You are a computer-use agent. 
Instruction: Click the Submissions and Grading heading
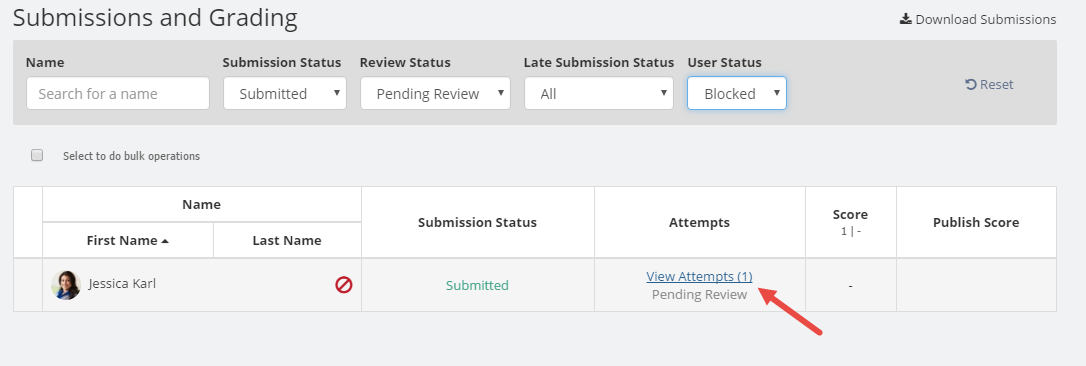coord(155,17)
